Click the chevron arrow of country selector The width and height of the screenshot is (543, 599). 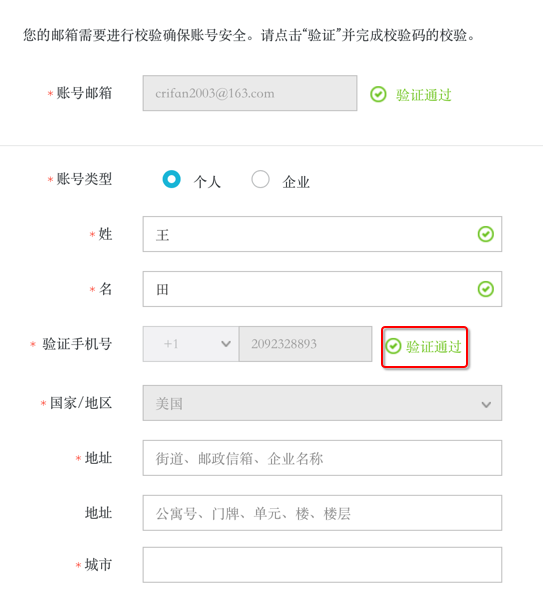(x=486, y=405)
